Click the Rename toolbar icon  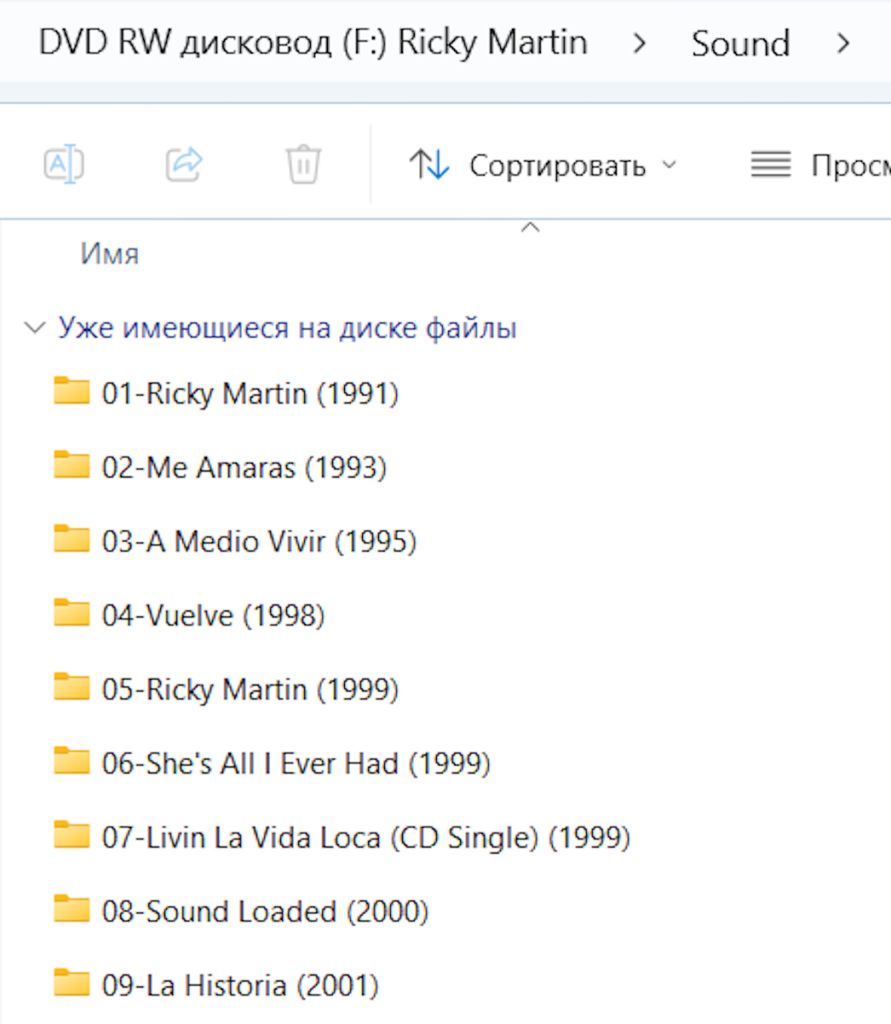tap(63, 164)
